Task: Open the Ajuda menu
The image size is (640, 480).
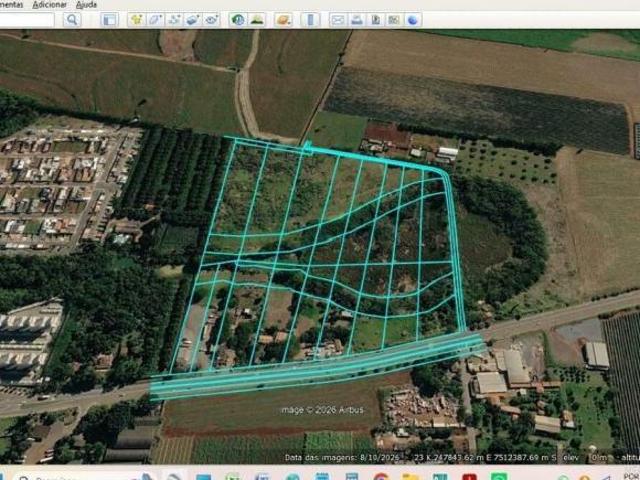Action: pos(87,4)
